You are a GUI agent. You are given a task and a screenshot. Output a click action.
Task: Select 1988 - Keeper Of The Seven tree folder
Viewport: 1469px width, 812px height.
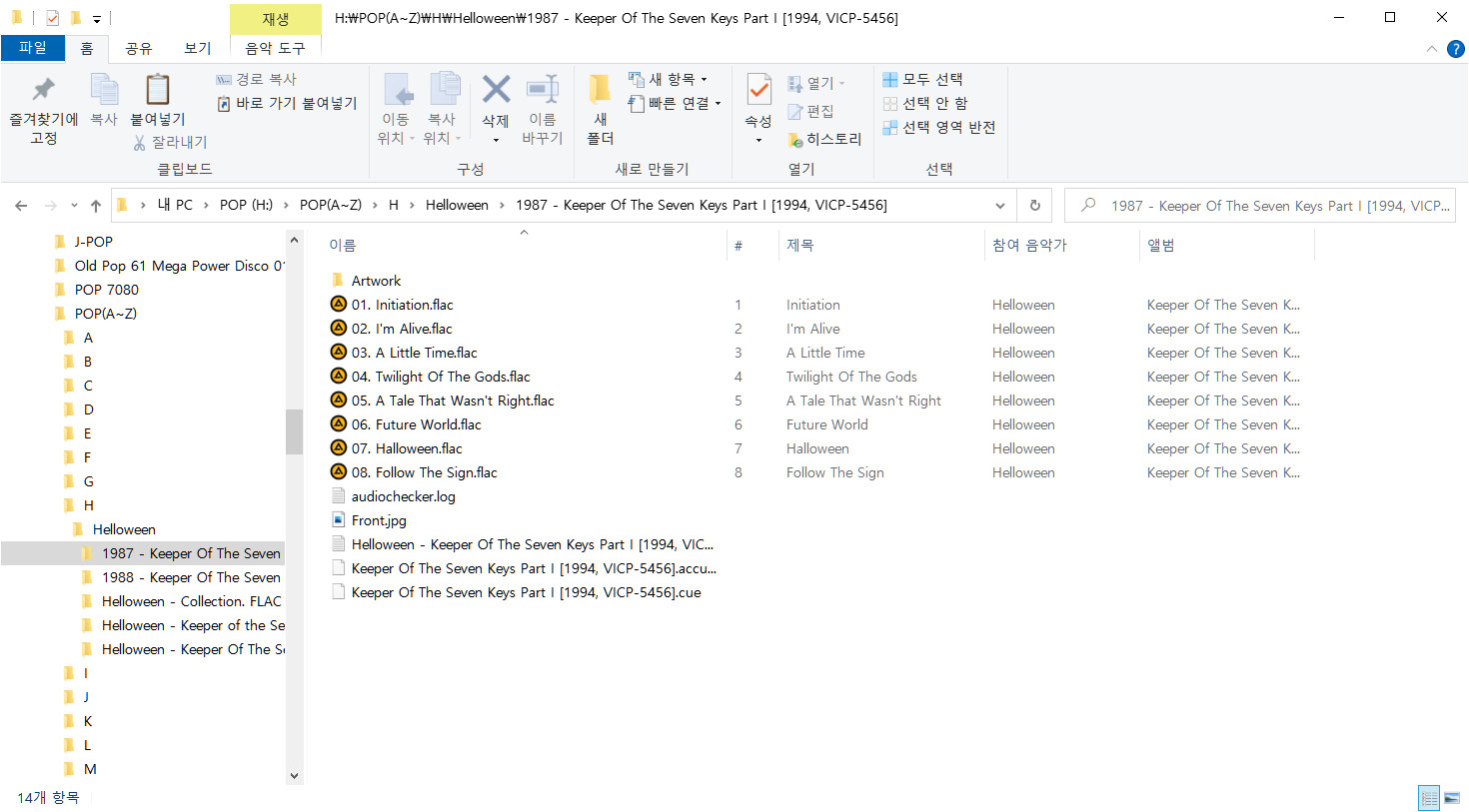pos(191,577)
